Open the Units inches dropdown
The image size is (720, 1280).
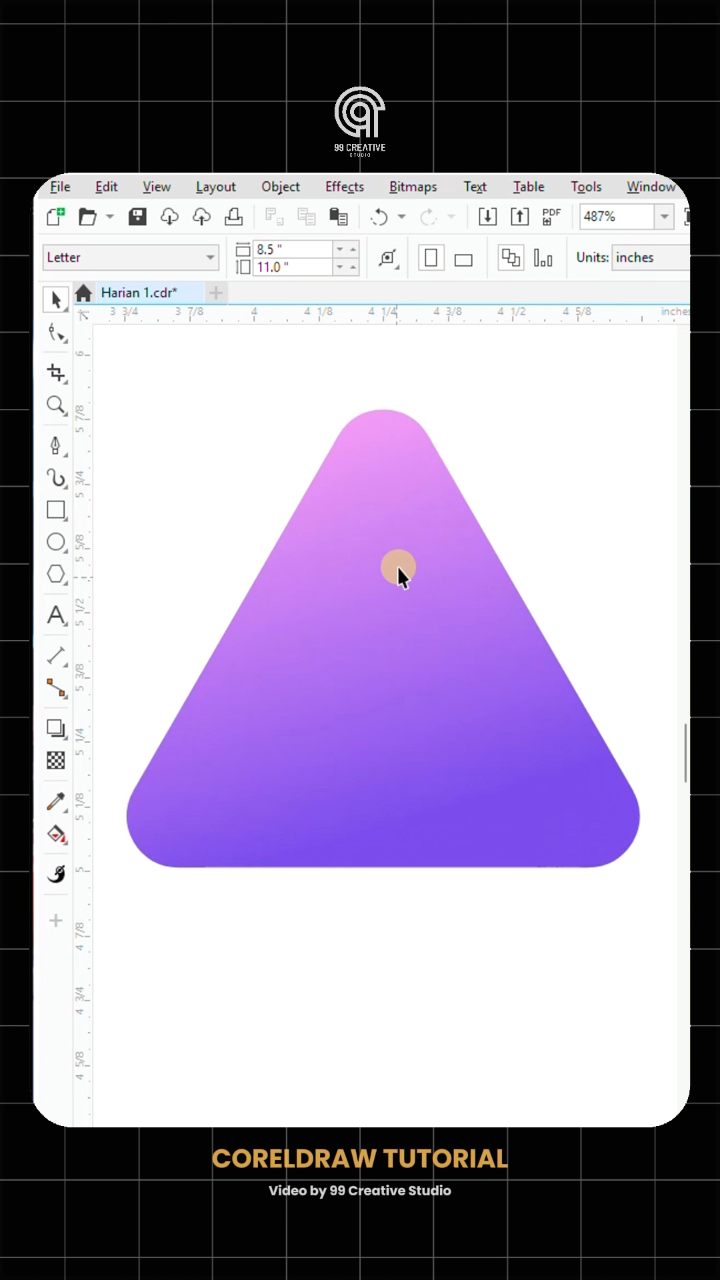pyautogui.click(x=650, y=257)
